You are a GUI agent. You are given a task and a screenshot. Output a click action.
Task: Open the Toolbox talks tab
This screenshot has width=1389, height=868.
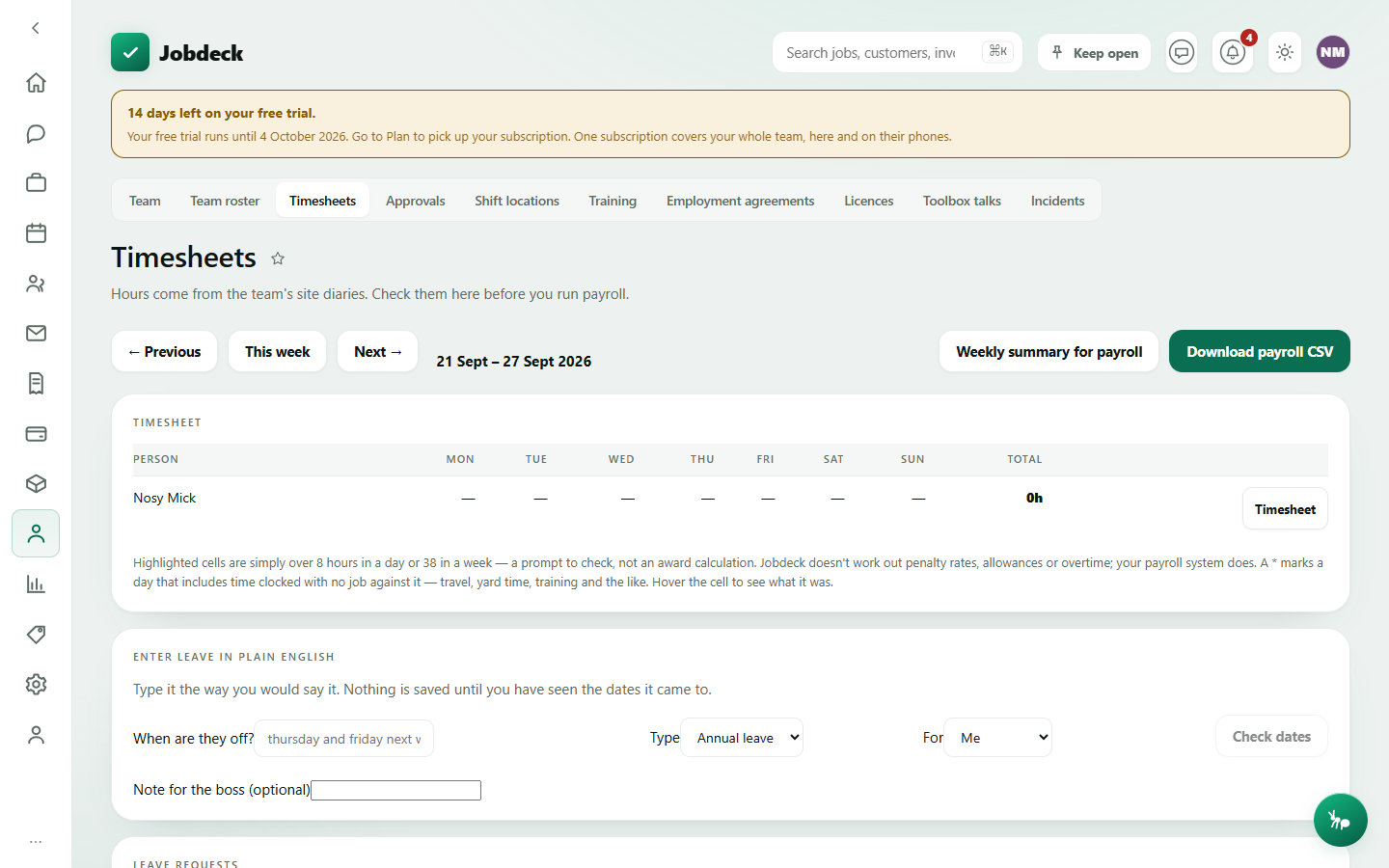click(x=962, y=201)
